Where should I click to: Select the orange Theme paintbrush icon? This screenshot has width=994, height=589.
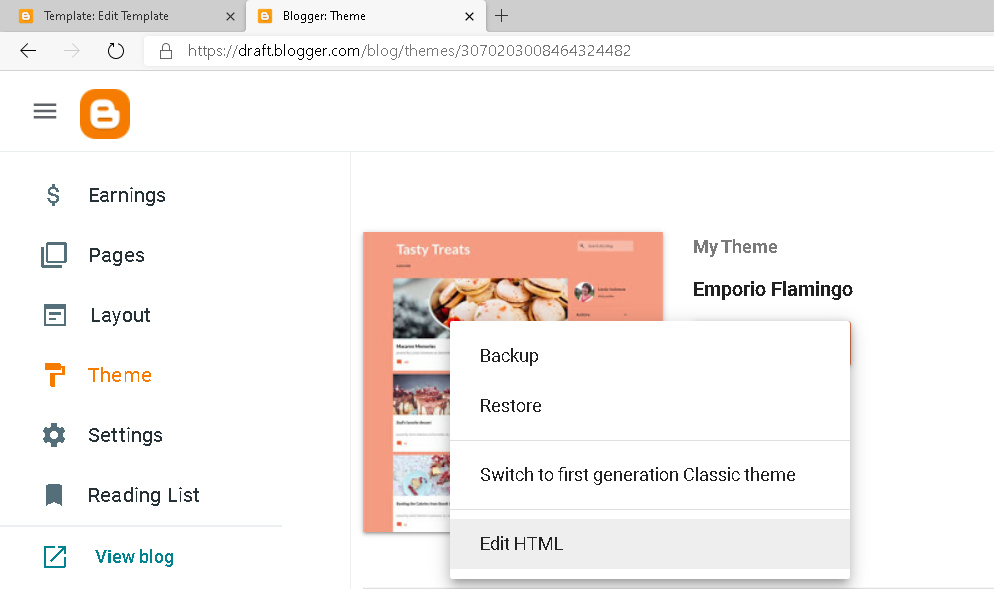pos(53,375)
